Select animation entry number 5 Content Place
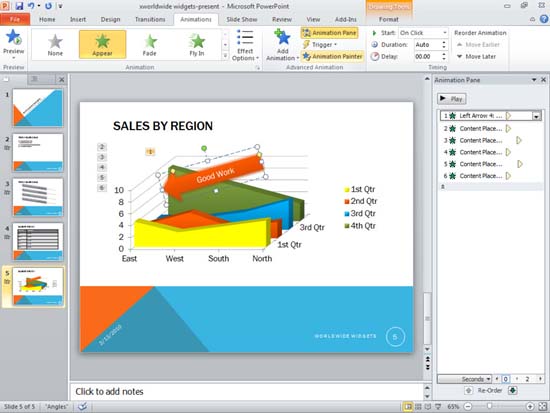The height and width of the screenshot is (413, 550). pos(490,164)
